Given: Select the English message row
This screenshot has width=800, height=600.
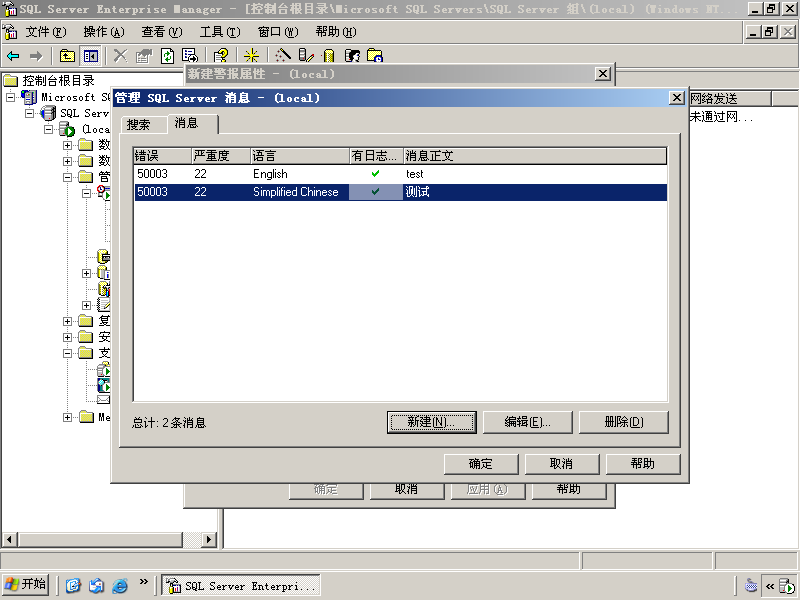Looking at the screenshot, I should pos(401,174).
